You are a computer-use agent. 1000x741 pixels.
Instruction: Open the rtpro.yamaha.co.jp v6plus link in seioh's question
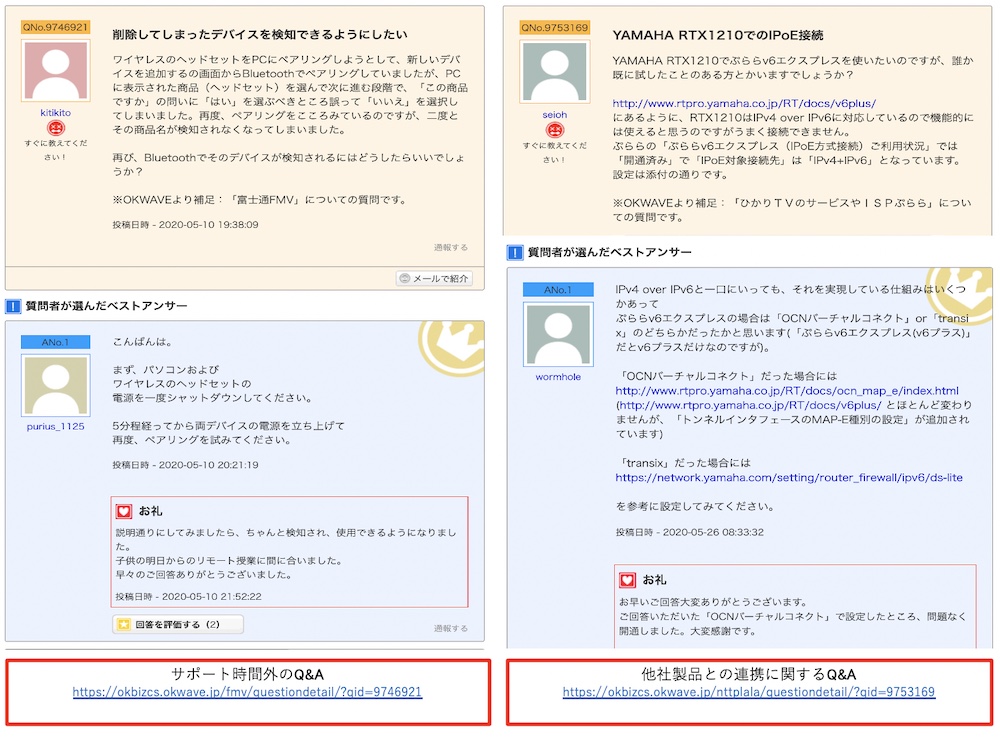click(x=744, y=103)
